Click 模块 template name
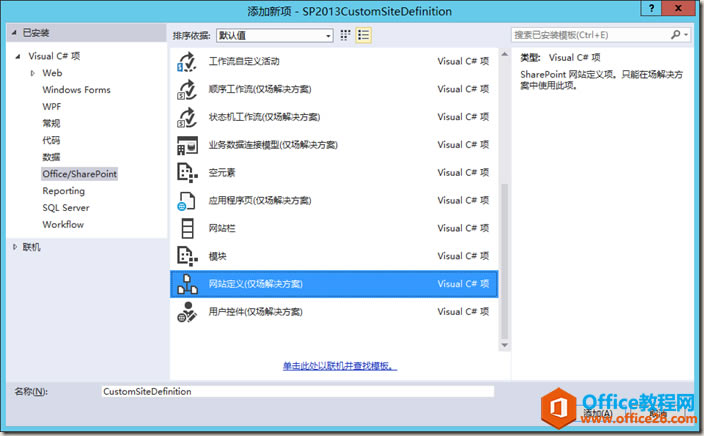704x436 pixels. coord(217,256)
